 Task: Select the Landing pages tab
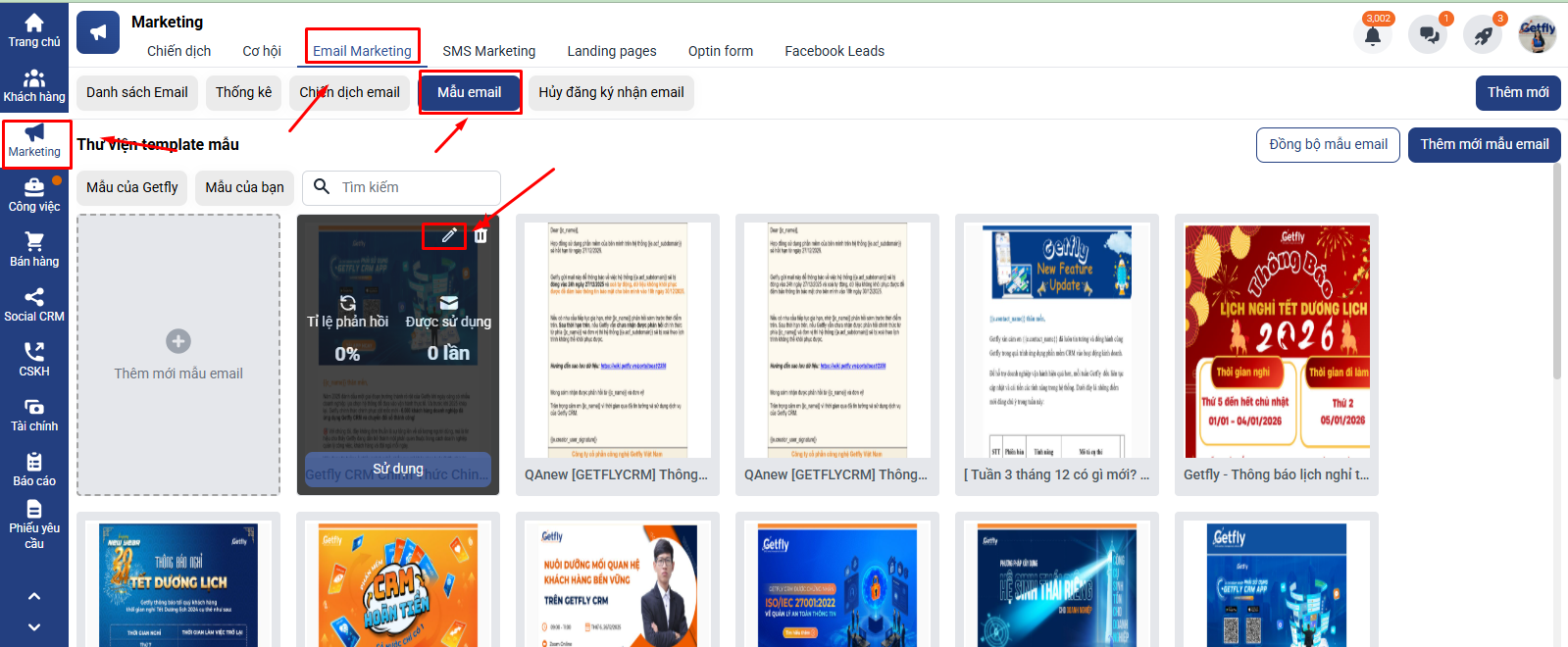[611, 51]
